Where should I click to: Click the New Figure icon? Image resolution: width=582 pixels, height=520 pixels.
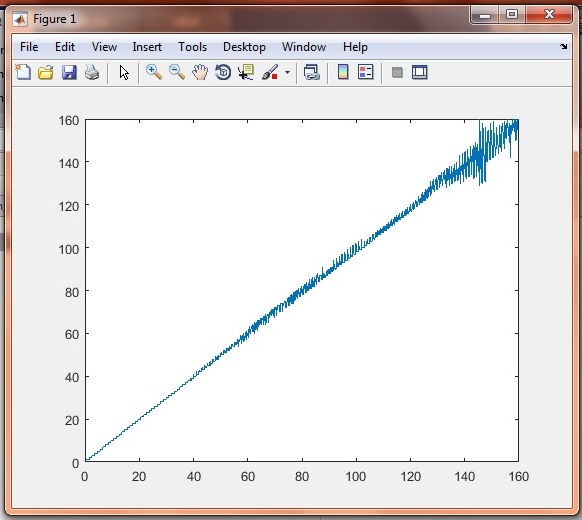click(23, 72)
